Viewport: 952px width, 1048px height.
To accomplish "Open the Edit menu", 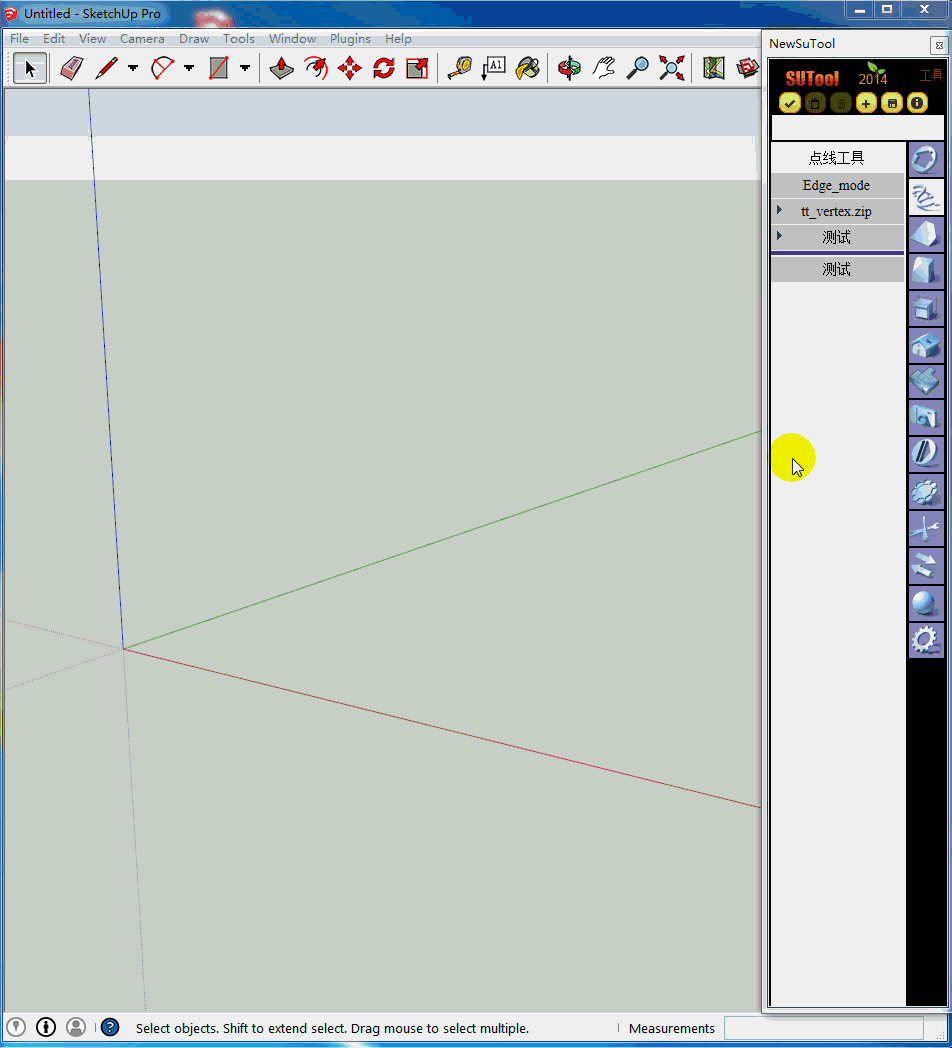I will [54, 39].
